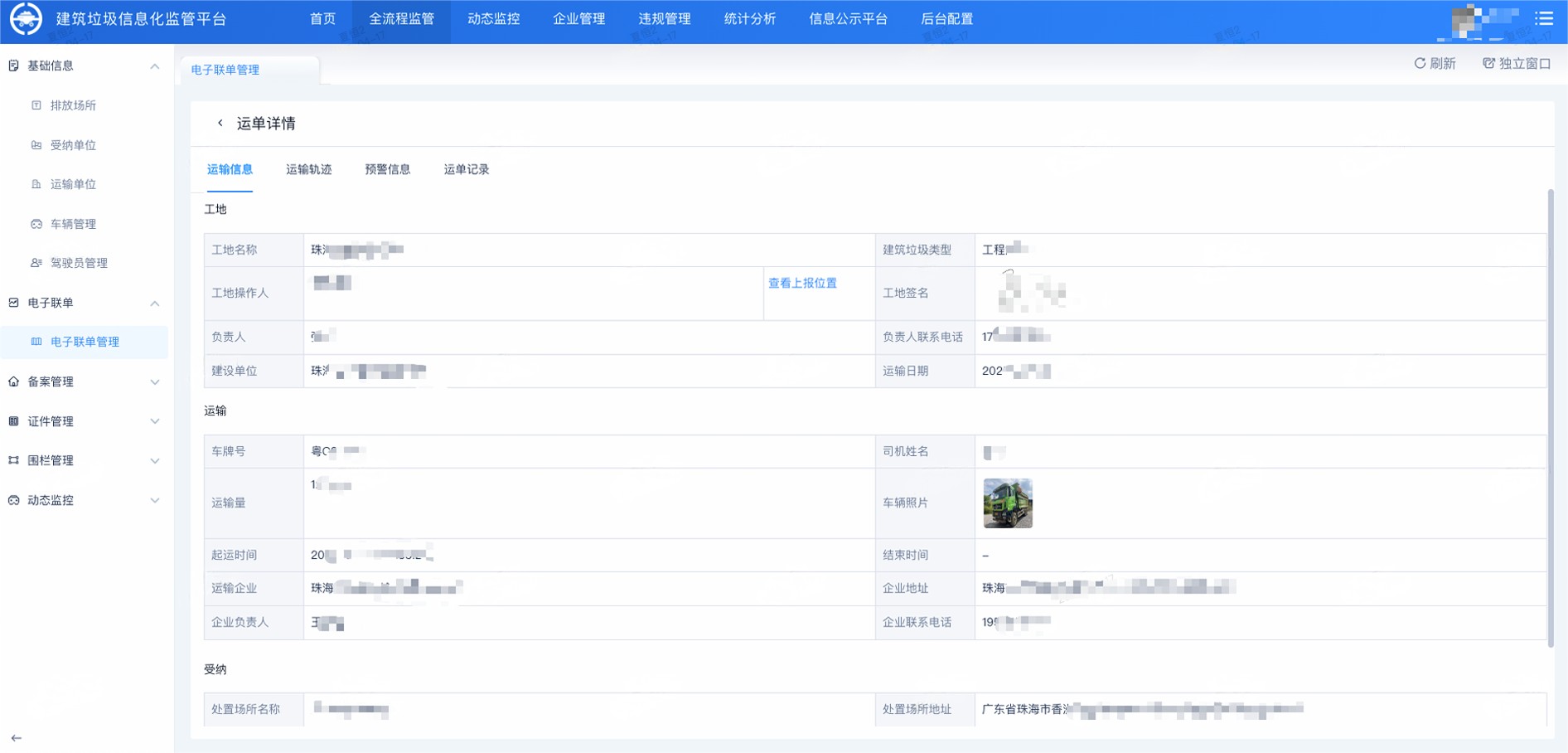Image resolution: width=1568 pixels, height=753 pixels.
Task: Collapse the 基础信息 sidebar section
Action: click(x=154, y=66)
